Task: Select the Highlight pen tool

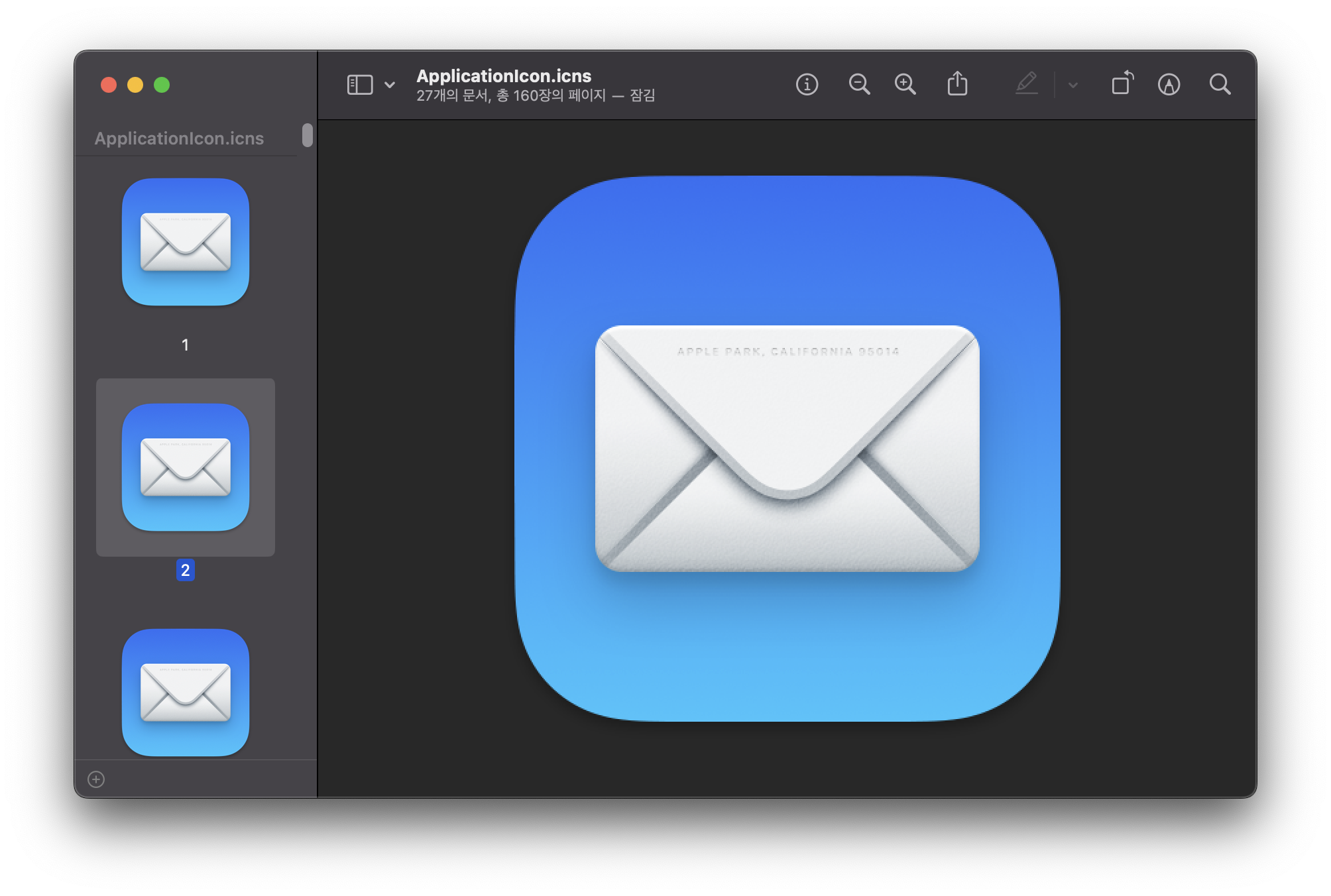Action: pyautogui.click(x=1026, y=85)
